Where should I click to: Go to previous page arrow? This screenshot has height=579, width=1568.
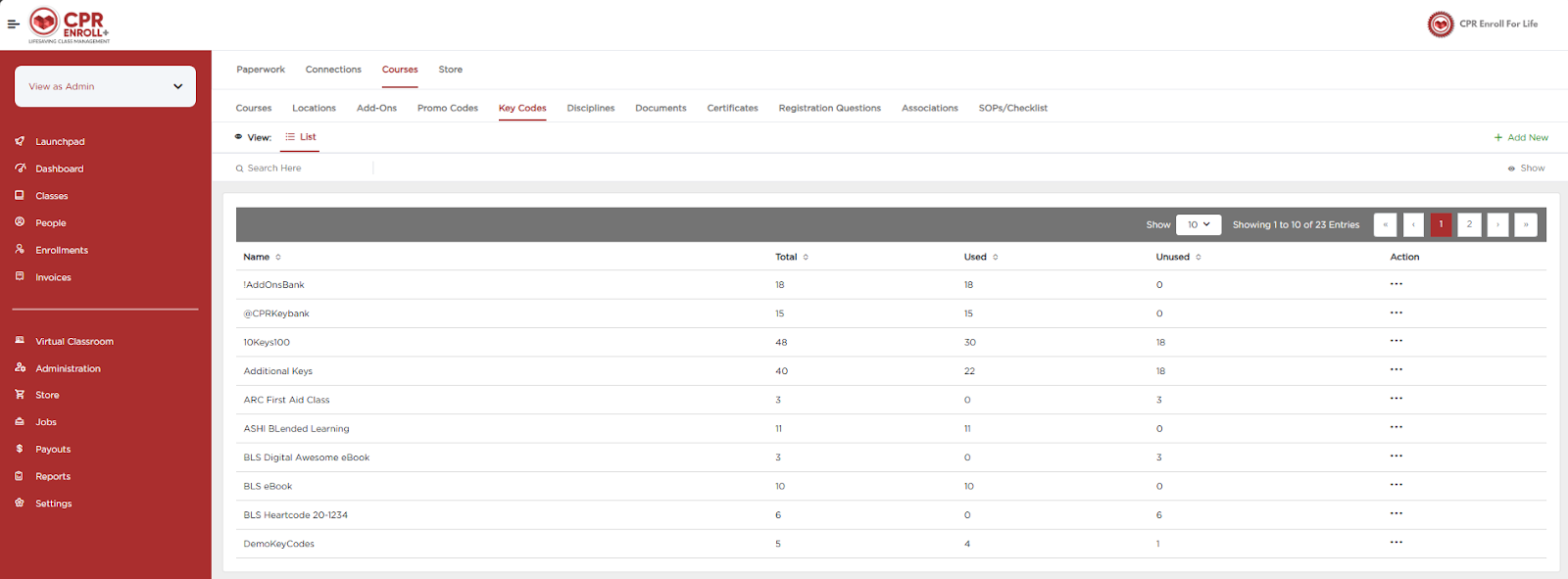tap(1413, 224)
